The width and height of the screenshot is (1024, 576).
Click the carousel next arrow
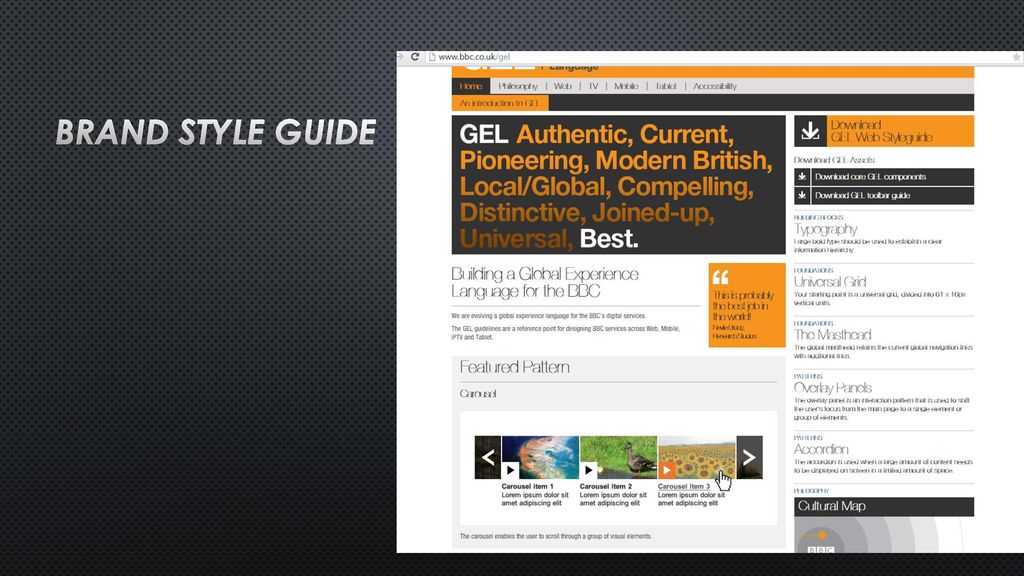(x=749, y=457)
